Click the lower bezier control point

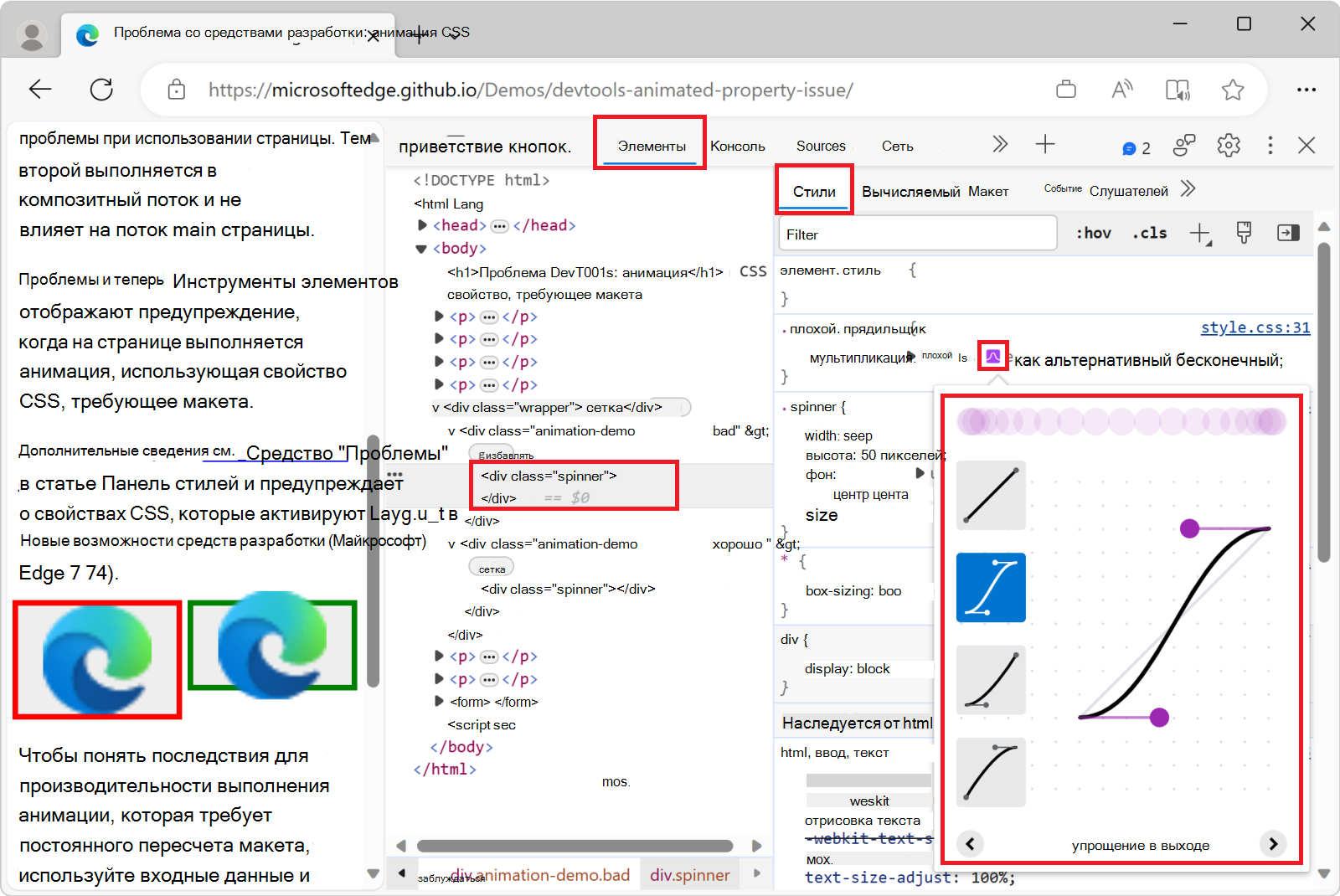pyautogui.click(x=1159, y=717)
